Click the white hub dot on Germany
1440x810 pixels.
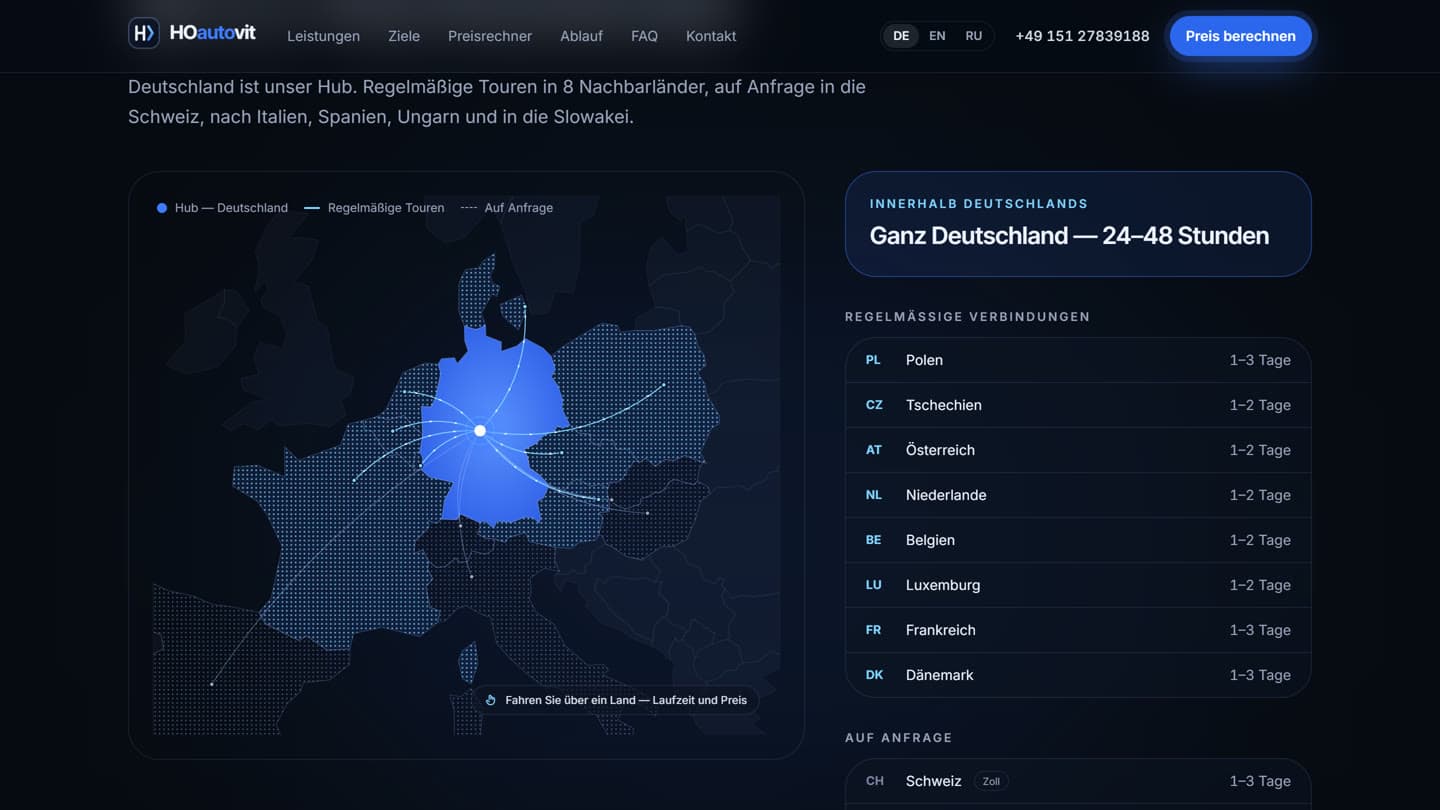[x=480, y=431]
